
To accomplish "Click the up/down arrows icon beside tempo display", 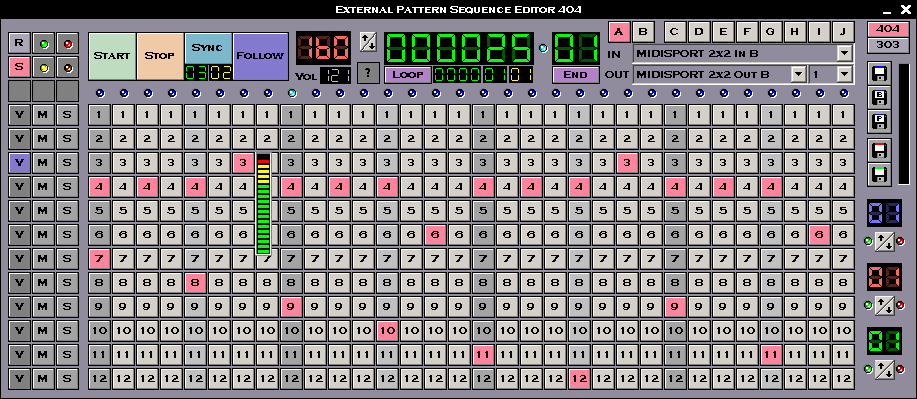I will pos(368,42).
